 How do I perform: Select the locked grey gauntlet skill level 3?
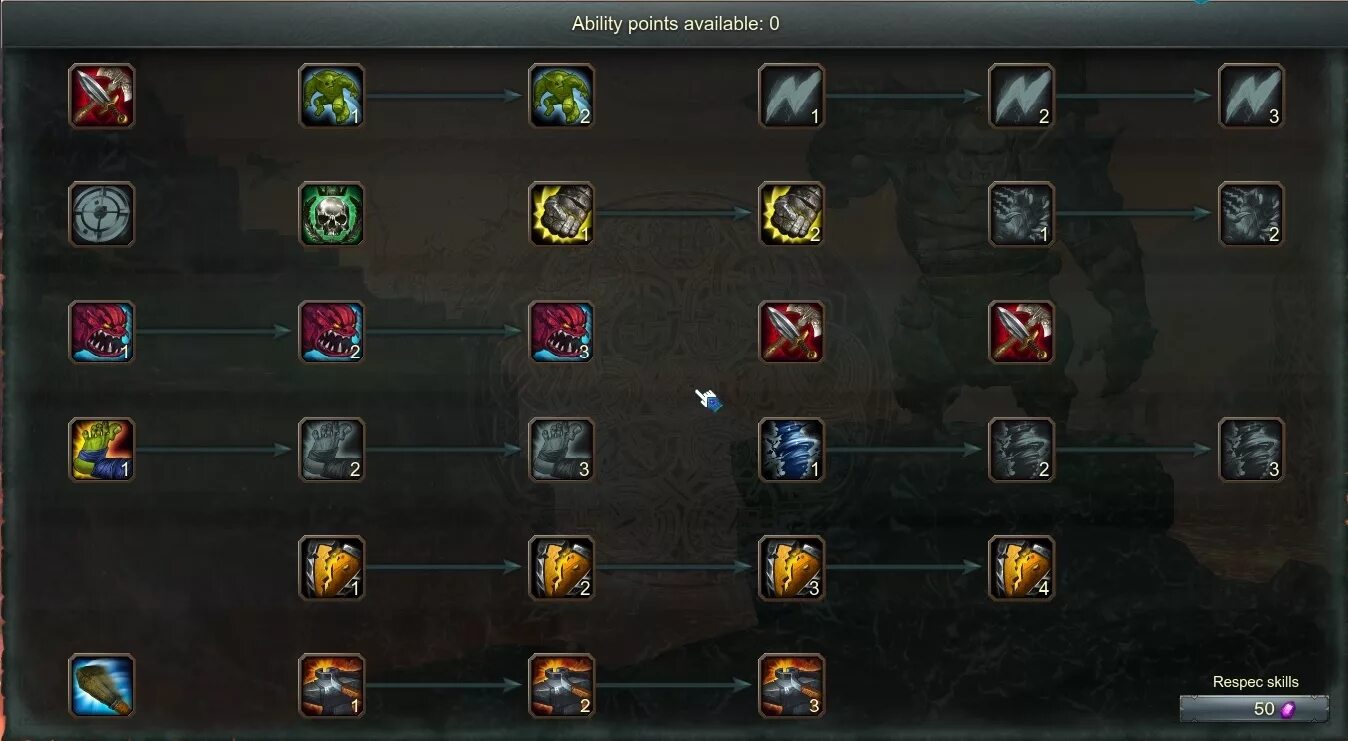561,450
